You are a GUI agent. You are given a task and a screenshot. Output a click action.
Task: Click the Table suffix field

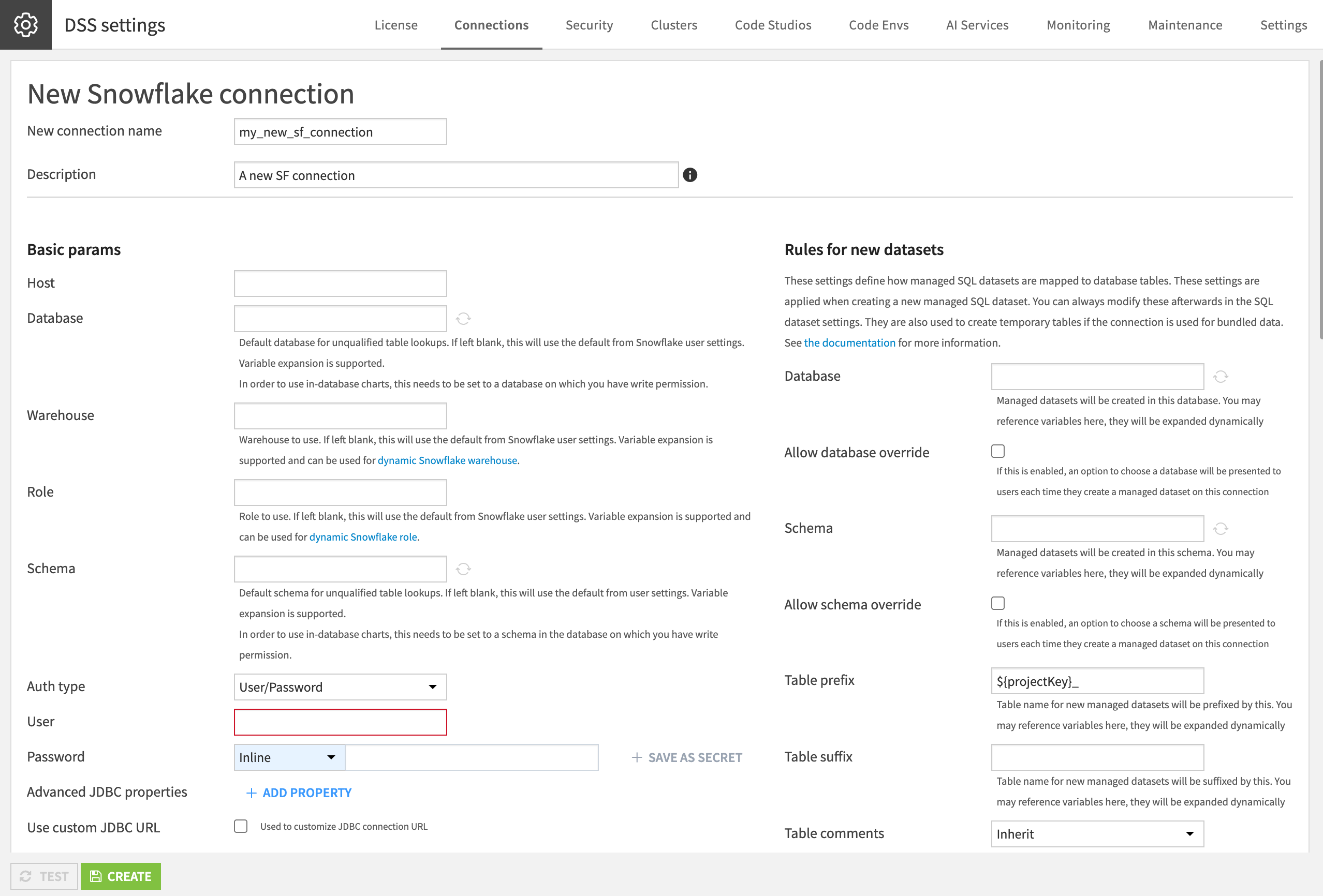(1097, 758)
